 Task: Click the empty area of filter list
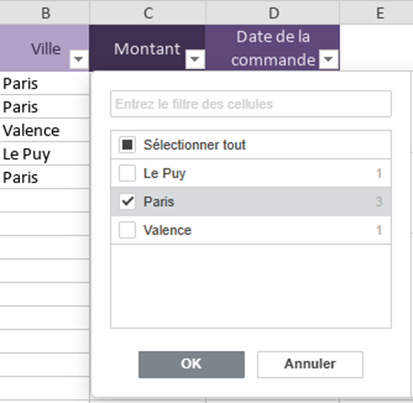click(251, 286)
